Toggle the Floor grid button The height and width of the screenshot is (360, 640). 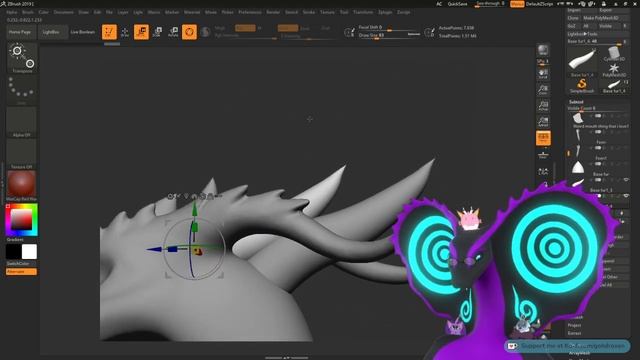543,155
